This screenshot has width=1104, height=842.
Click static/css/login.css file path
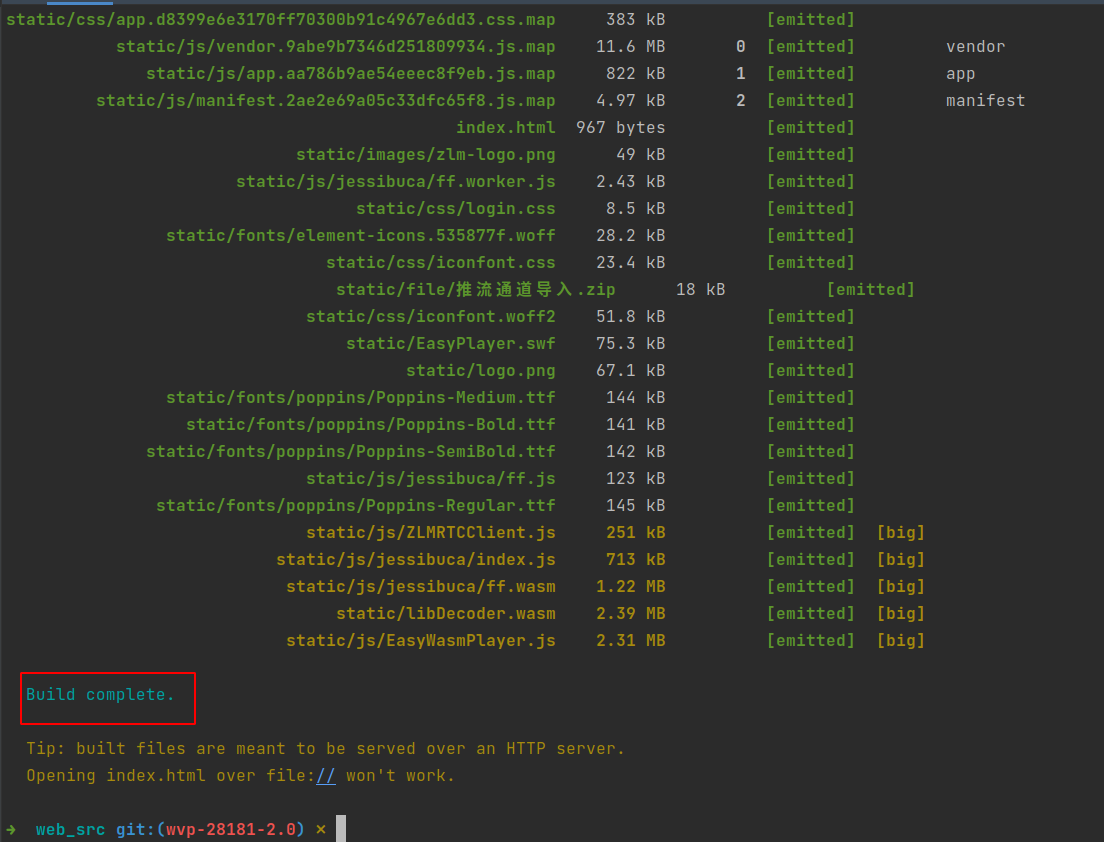click(x=455, y=209)
